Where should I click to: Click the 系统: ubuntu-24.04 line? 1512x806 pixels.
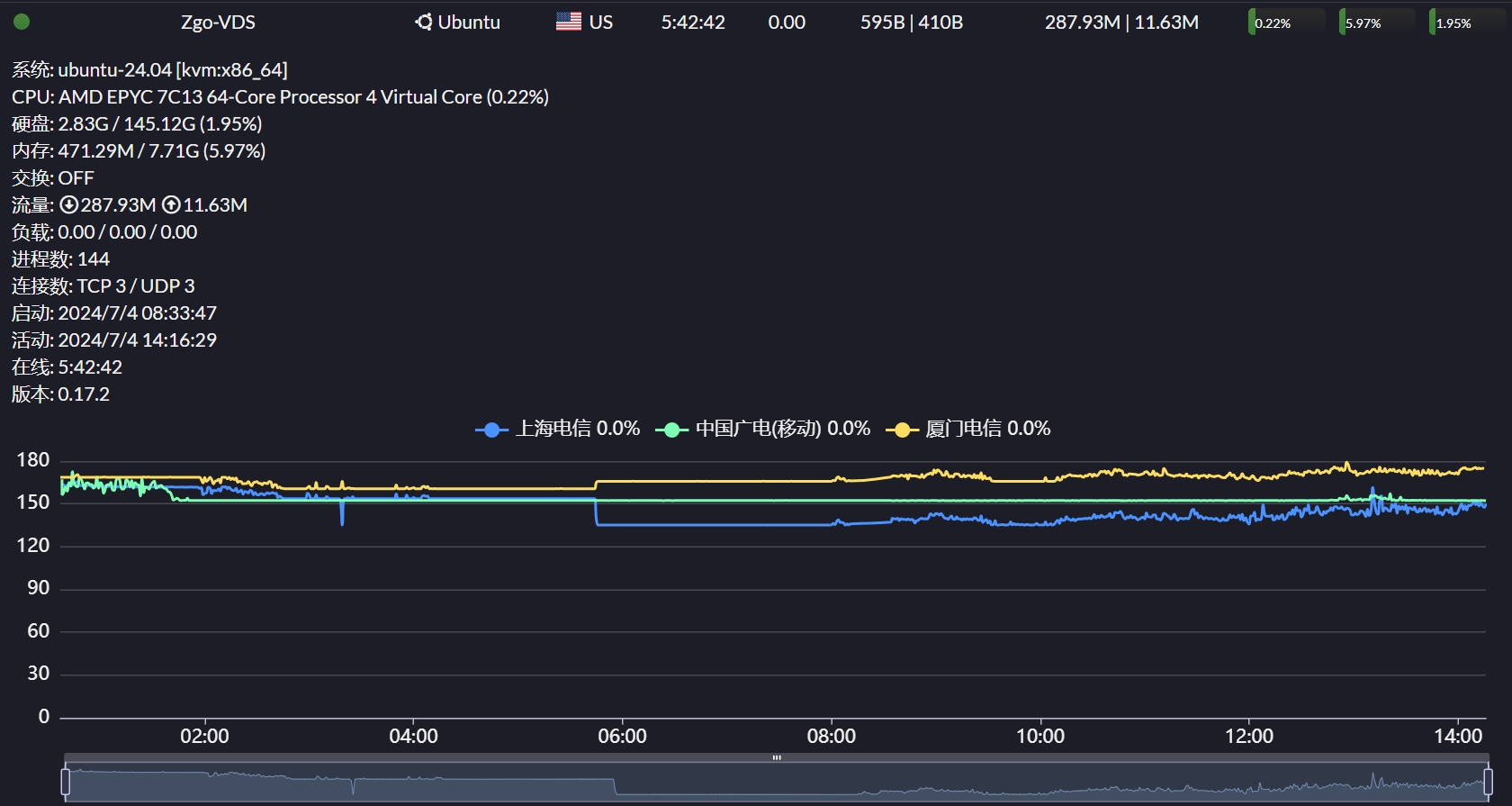[149, 70]
